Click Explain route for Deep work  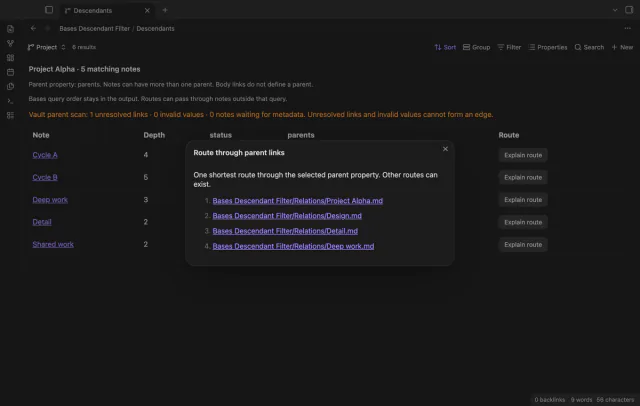pos(523,200)
